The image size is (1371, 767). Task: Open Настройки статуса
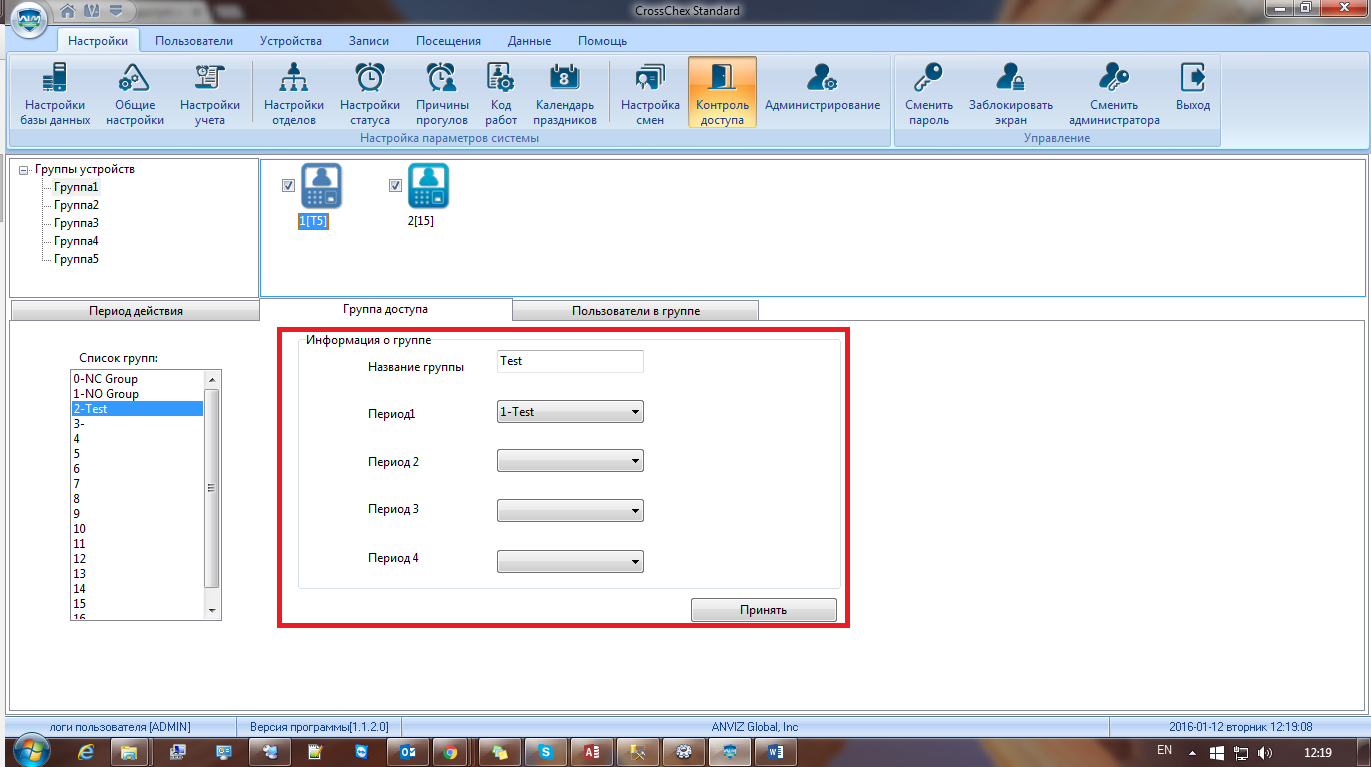point(370,93)
